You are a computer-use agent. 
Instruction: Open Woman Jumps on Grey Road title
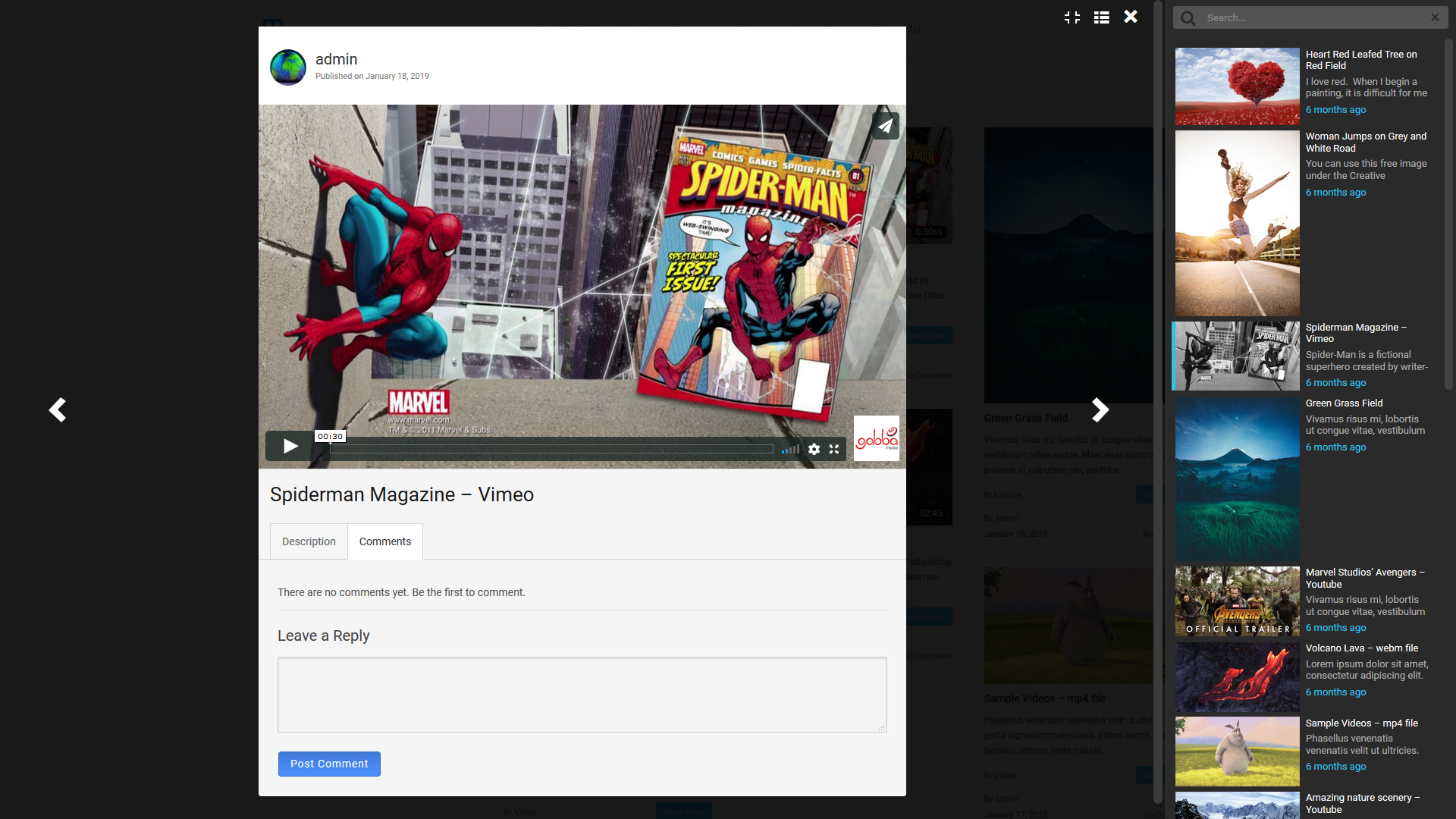1366,142
